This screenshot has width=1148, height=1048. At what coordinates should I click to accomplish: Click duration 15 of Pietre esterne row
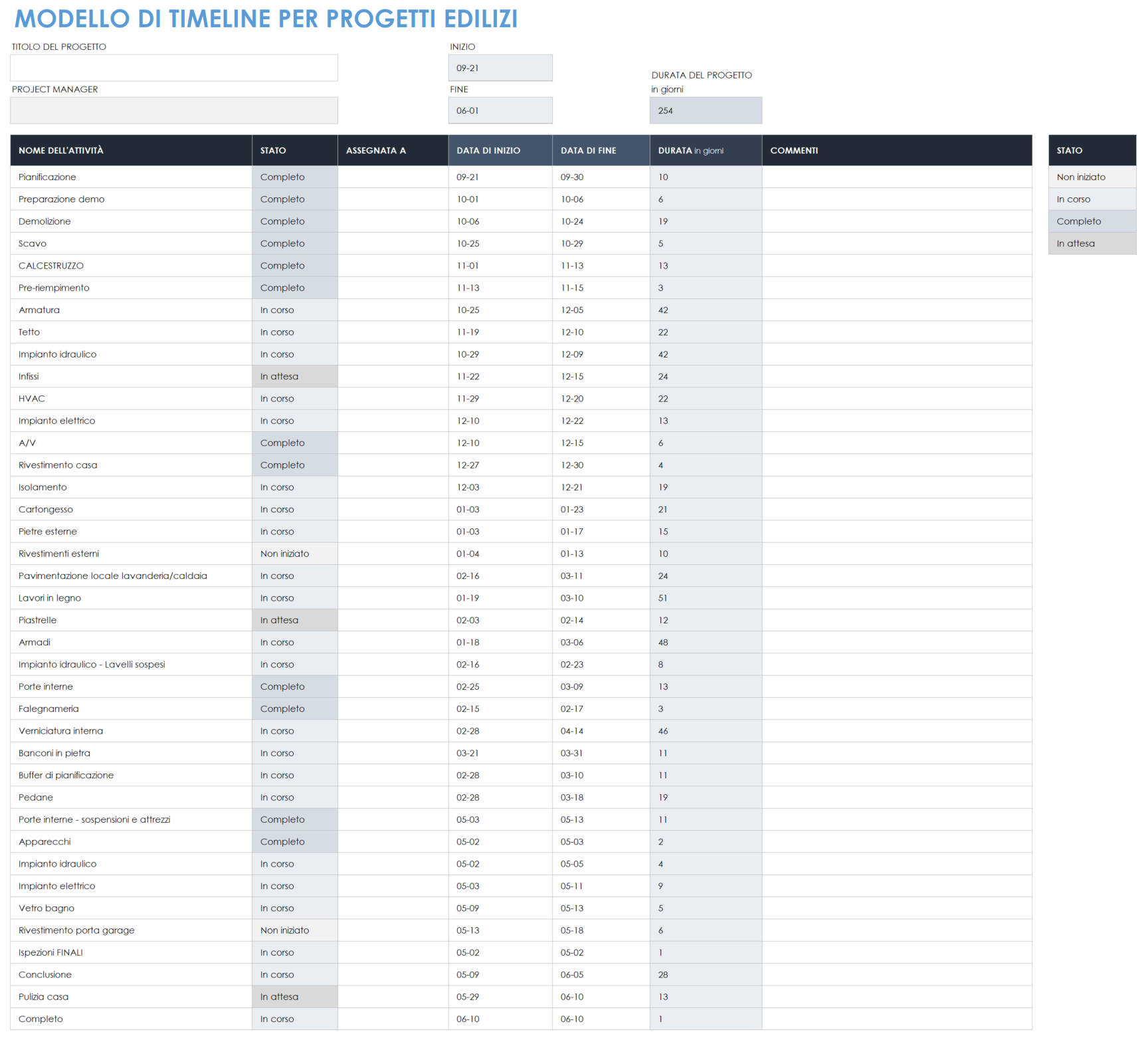pyautogui.click(x=706, y=531)
